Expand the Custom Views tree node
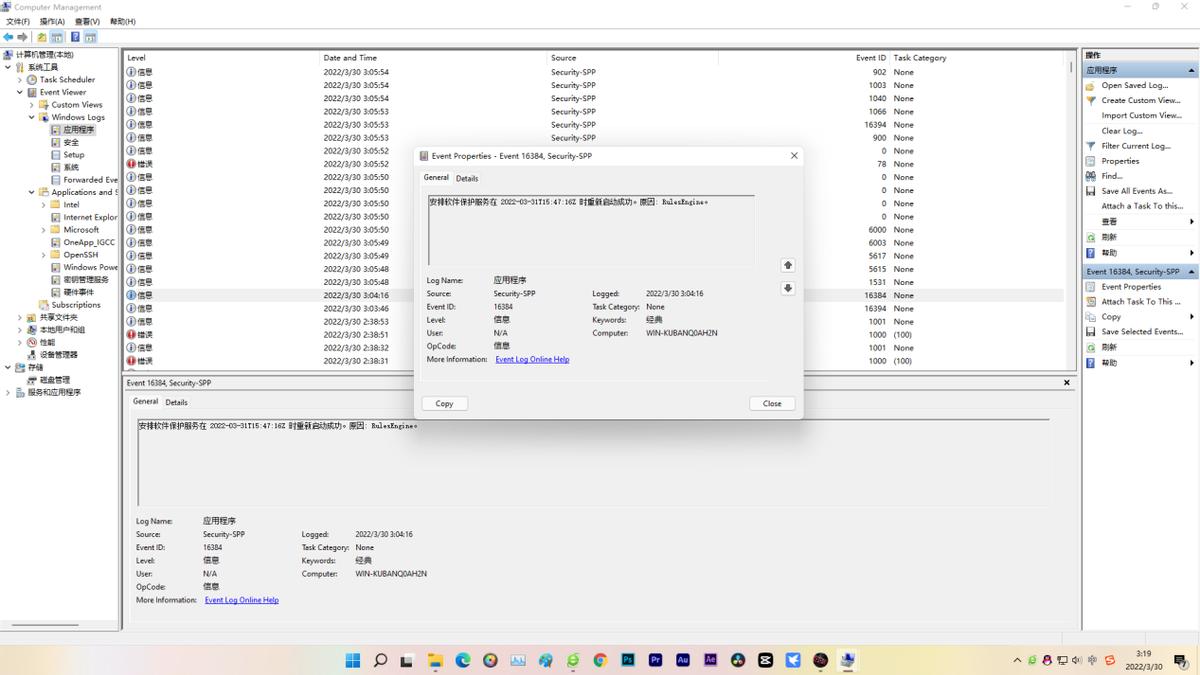 pyautogui.click(x=32, y=105)
